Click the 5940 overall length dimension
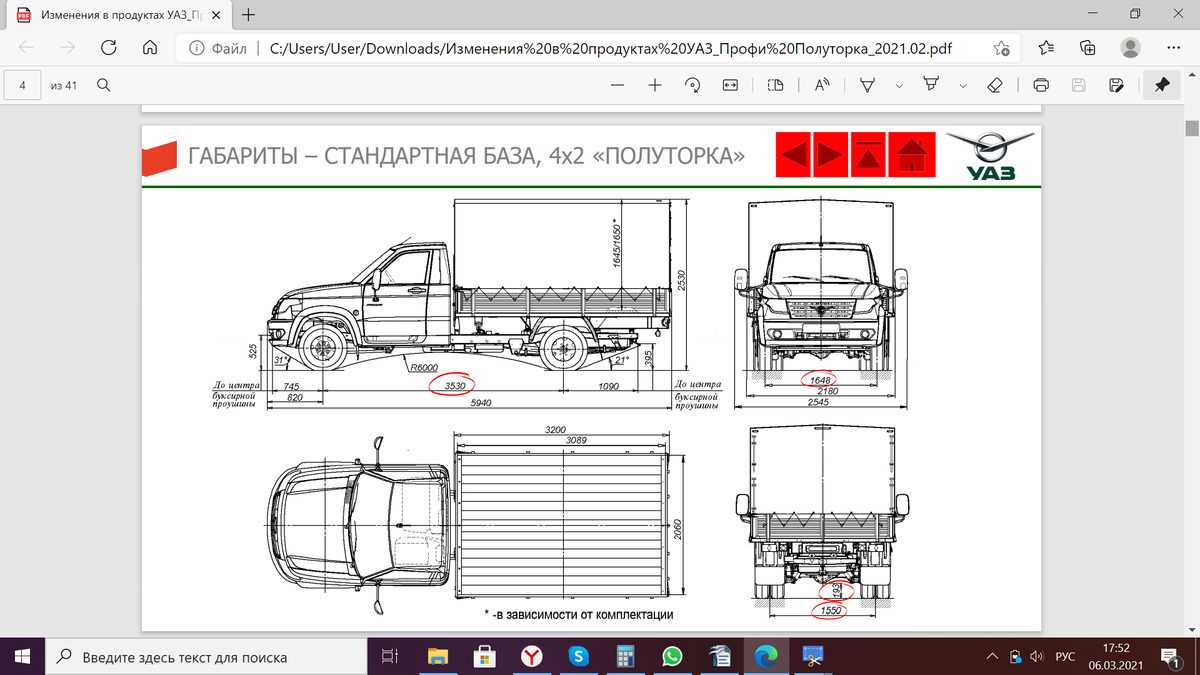Image resolution: width=1200 pixels, height=675 pixels. tap(480, 402)
